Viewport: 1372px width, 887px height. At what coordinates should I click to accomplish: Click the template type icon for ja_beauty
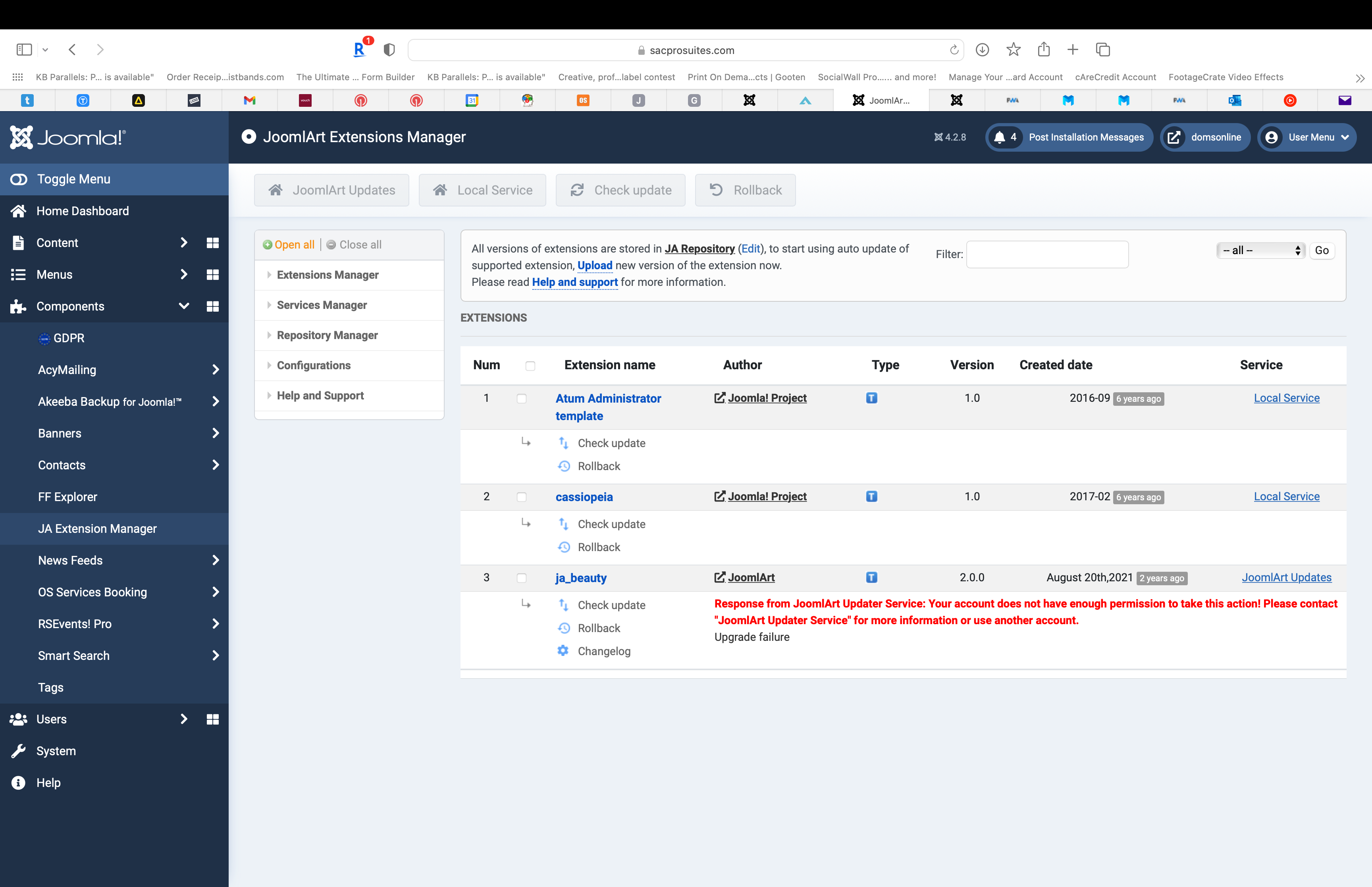tap(872, 578)
